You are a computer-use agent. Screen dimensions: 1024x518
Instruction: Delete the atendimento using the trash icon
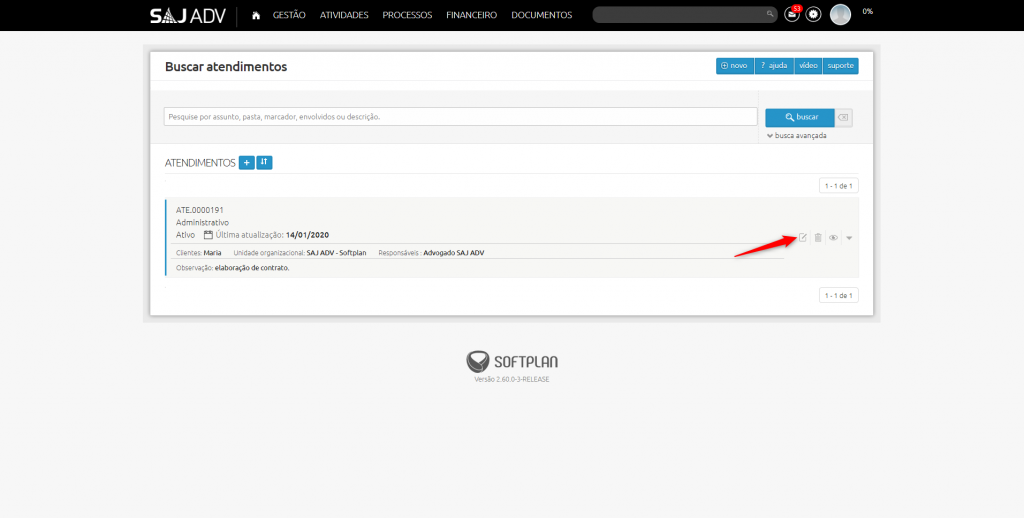tap(818, 237)
